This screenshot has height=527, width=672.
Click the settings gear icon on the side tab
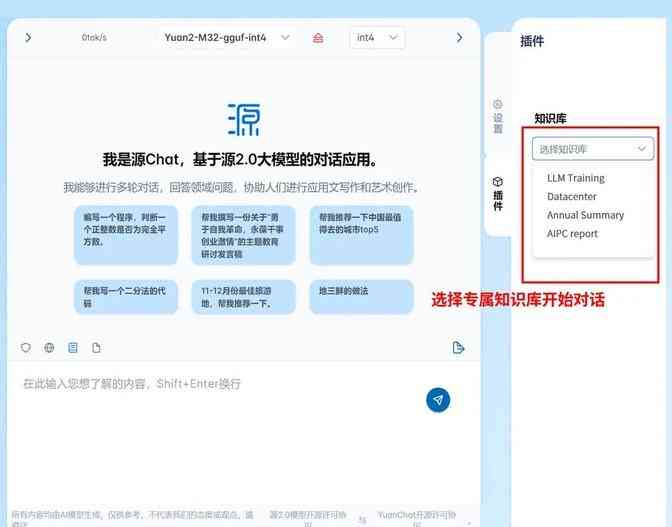pyautogui.click(x=498, y=104)
